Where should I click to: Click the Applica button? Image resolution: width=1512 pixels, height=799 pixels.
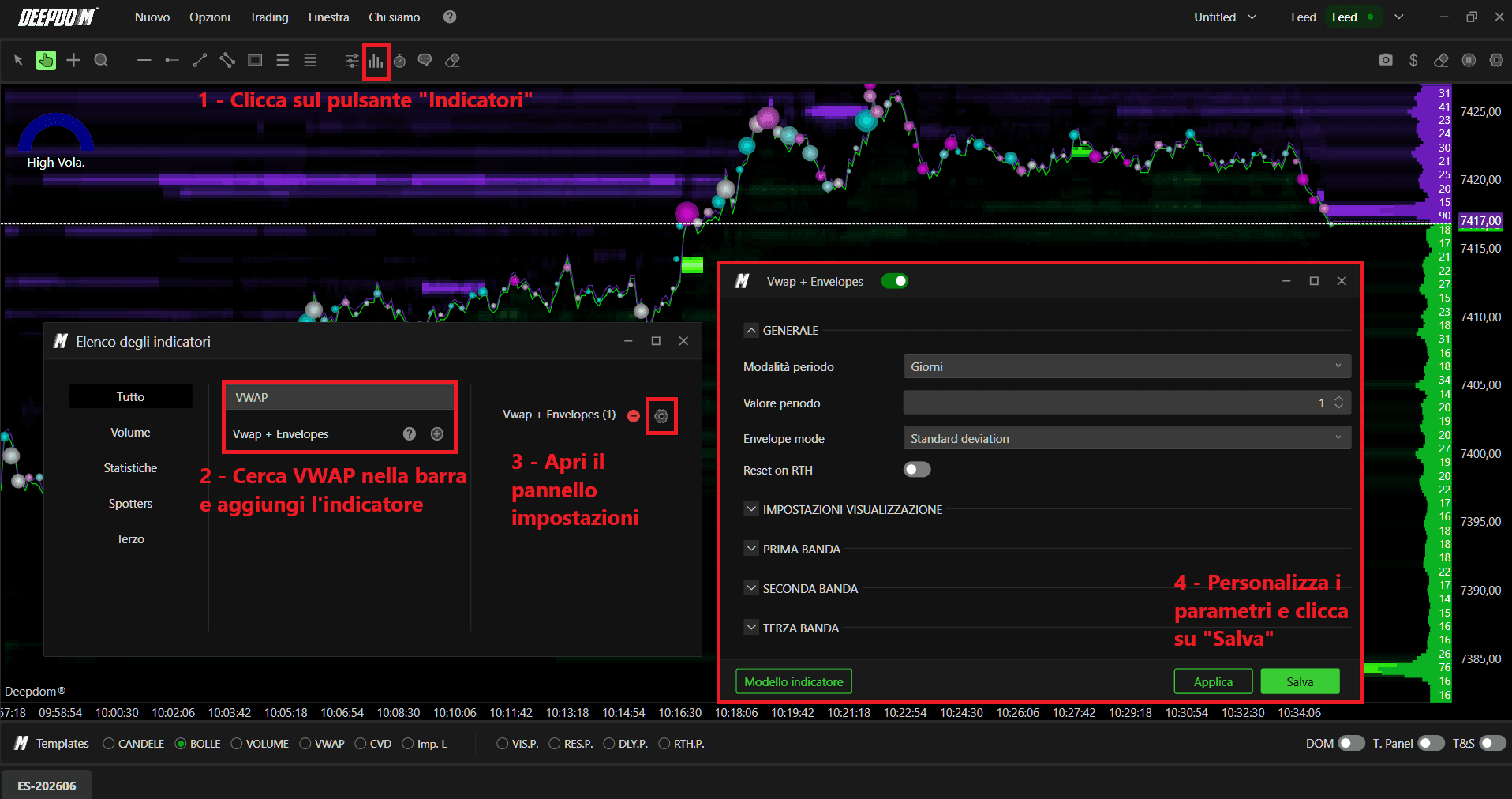point(1214,681)
